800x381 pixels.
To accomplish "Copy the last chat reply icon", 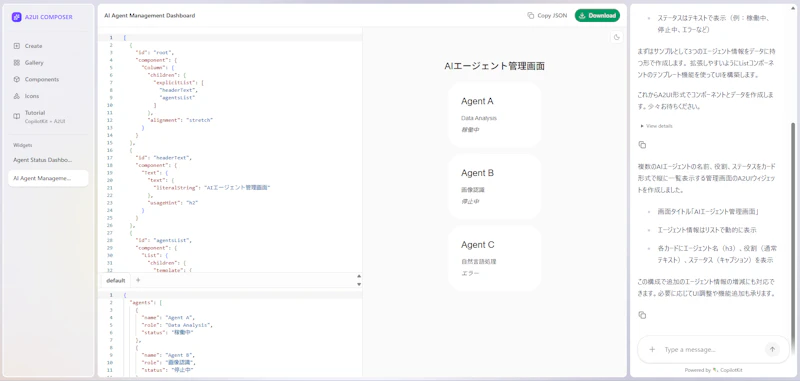I will pyautogui.click(x=642, y=315).
